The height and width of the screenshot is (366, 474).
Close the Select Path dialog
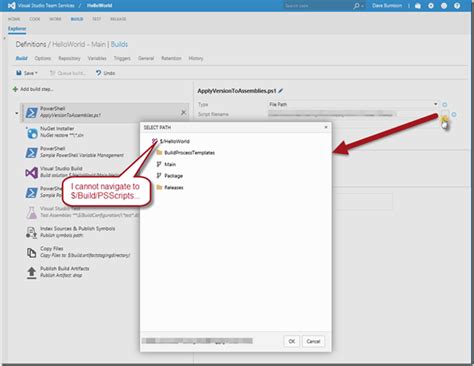click(326, 127)
